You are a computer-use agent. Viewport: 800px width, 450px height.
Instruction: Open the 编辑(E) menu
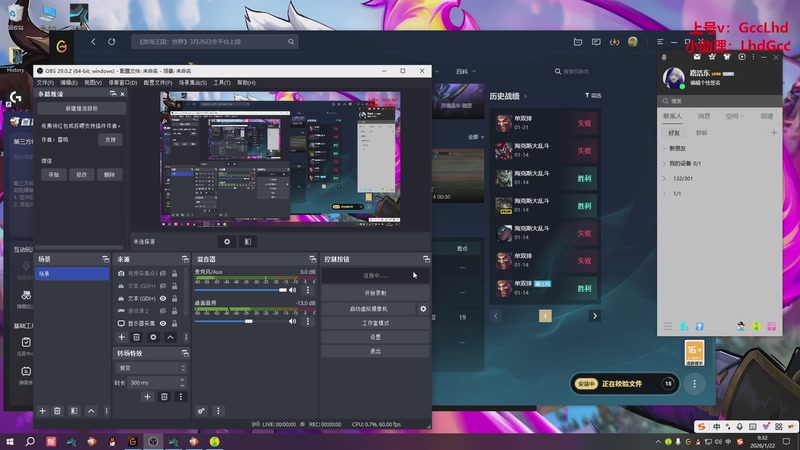pyautogui.click(x=69, y=83)
